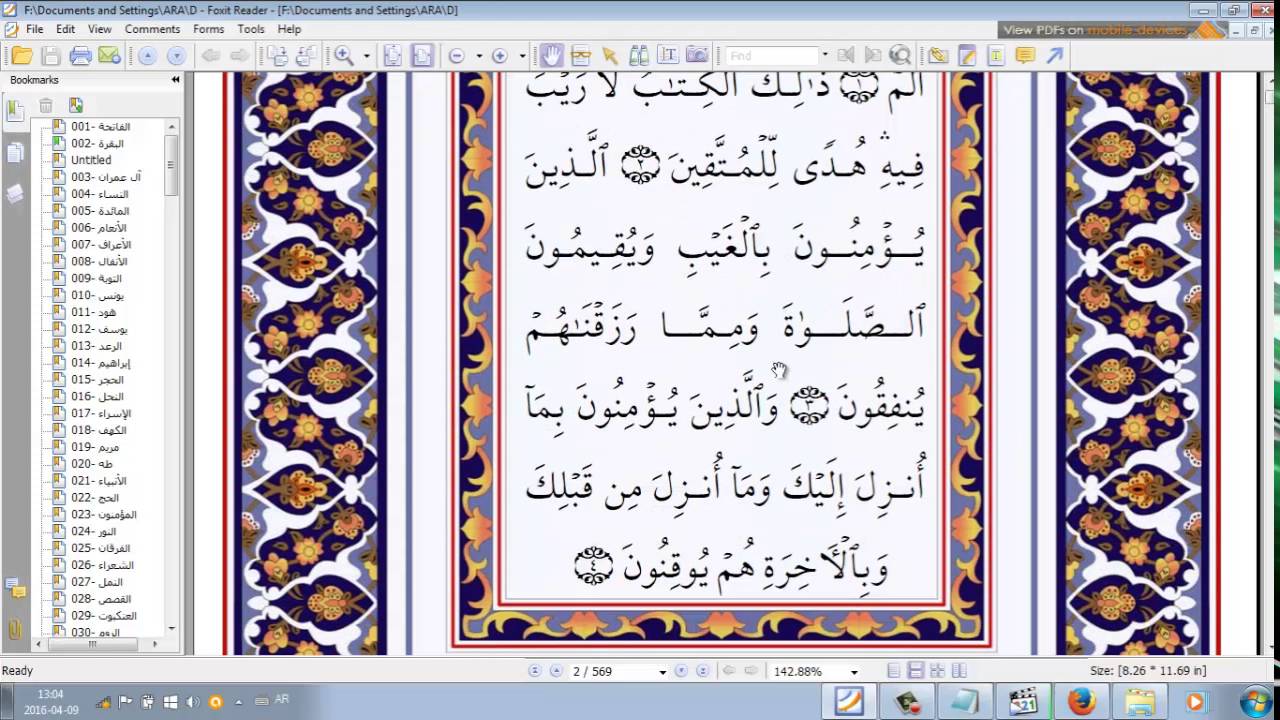Viewport: 1280px width, 720px height.
Task: Print the document with the printer icon
Action: pos(80,56)
